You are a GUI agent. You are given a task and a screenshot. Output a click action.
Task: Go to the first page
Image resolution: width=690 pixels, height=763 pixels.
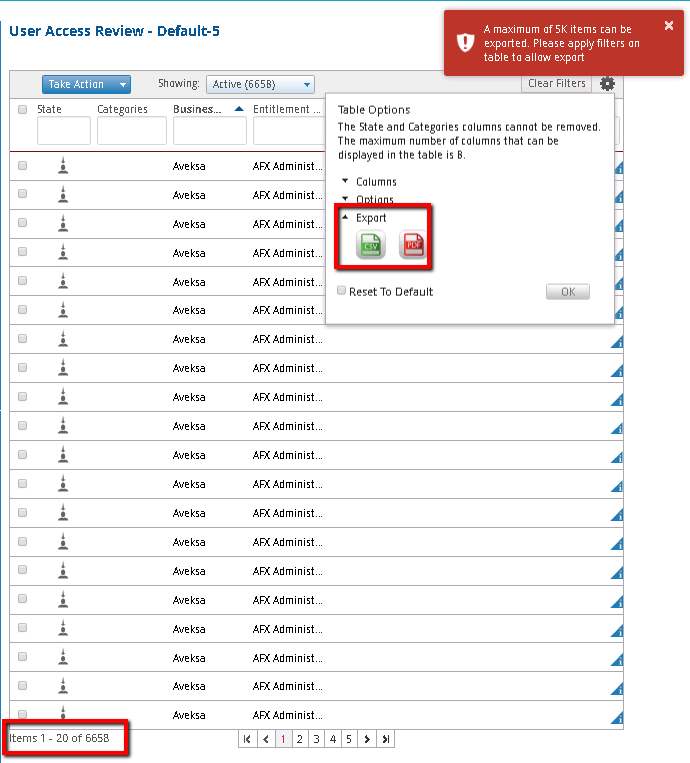click(247, 739)
